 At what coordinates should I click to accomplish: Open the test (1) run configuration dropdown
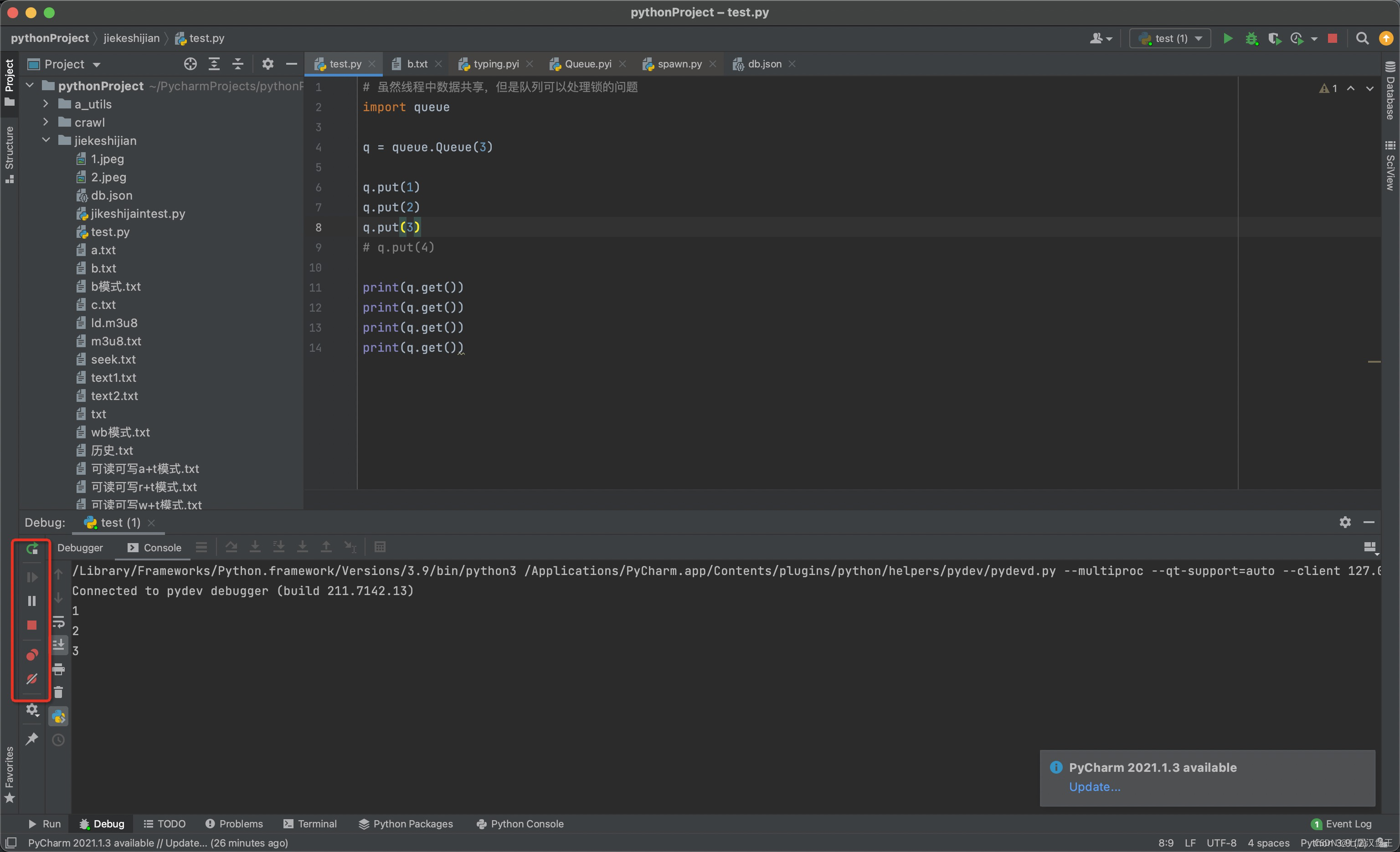tap(1170, 38)
